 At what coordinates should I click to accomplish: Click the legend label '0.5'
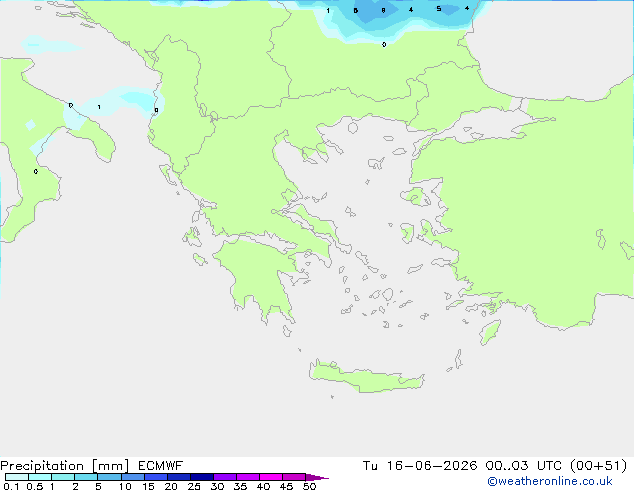pyautogui.click(x=35, y=486)
